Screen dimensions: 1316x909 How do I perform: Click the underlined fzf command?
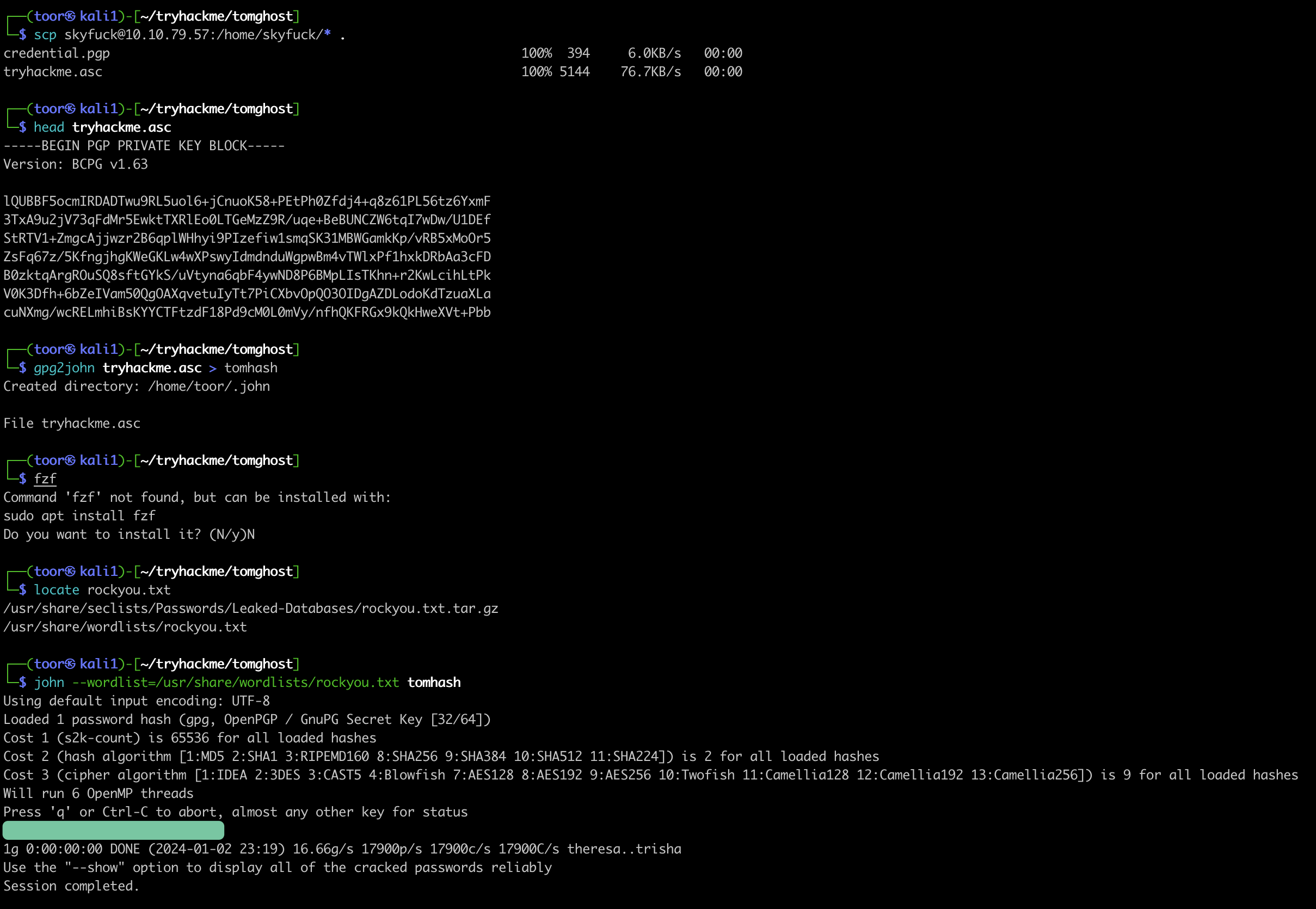45,479
